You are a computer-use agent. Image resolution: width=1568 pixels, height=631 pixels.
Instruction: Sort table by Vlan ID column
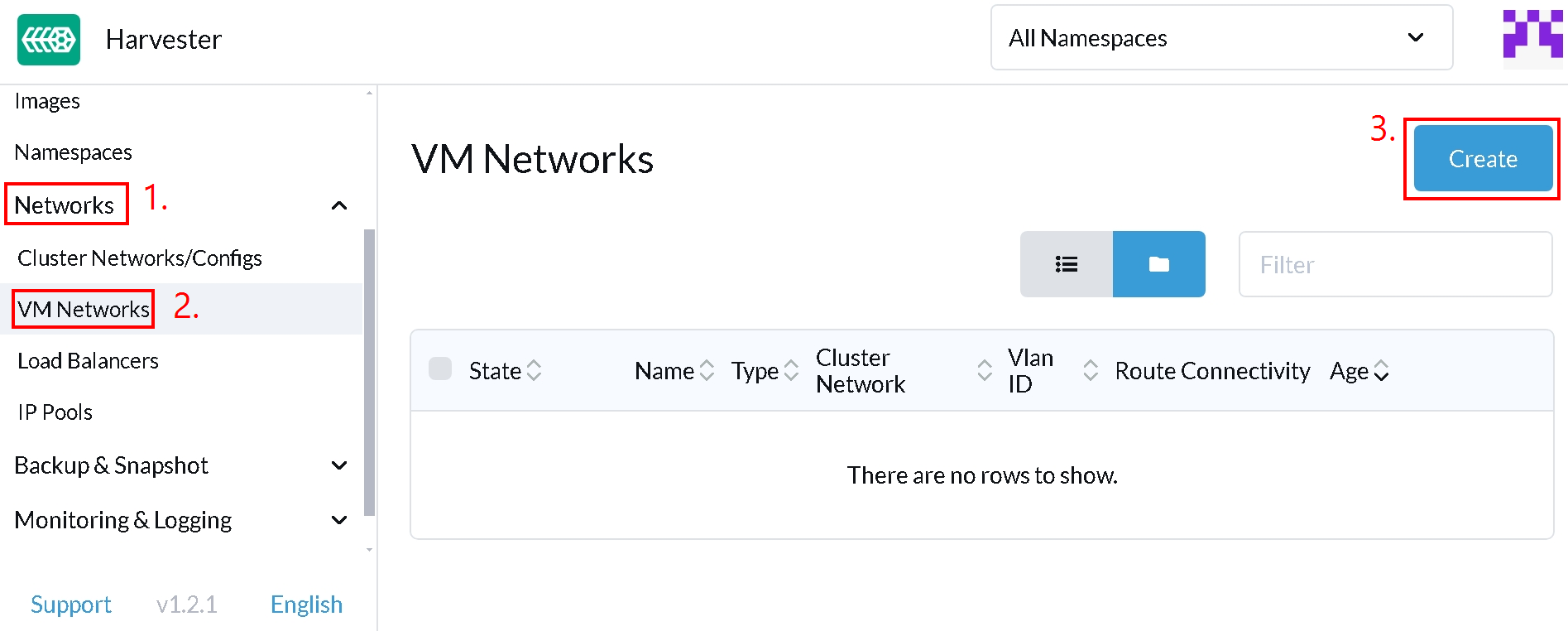pos(1053,371)
